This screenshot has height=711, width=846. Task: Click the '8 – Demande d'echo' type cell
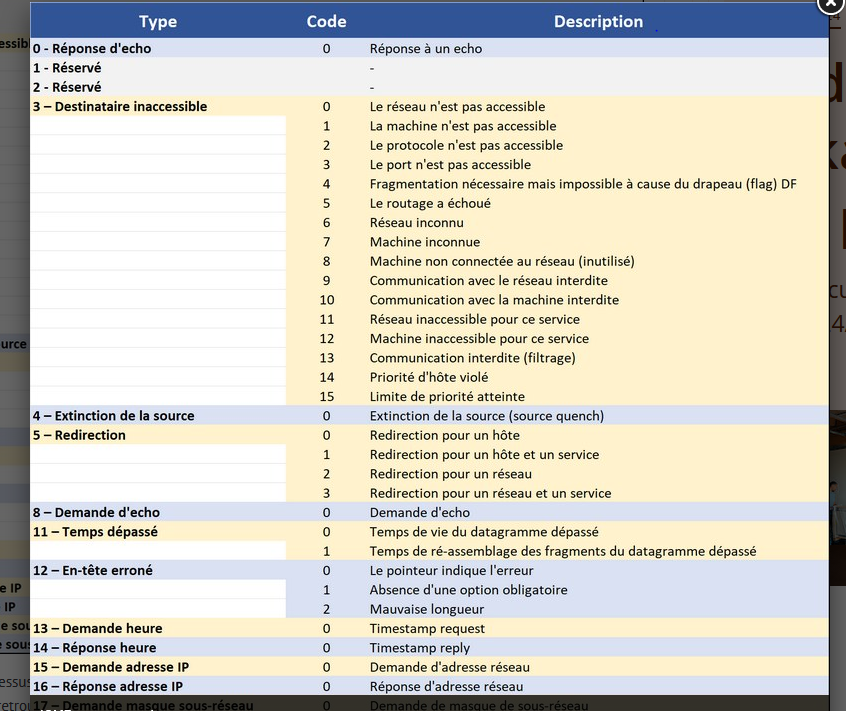pyautogui.click(x=96, y=512)
